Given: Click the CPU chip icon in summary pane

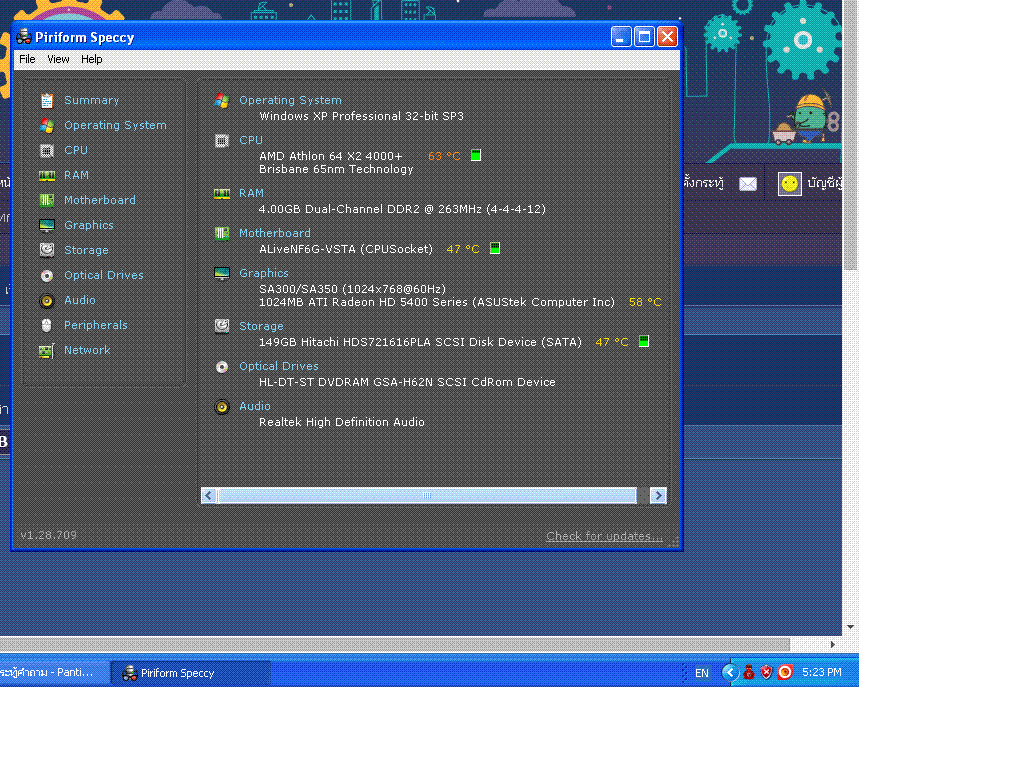Looking at the screenshot, I should coord(222,140).
